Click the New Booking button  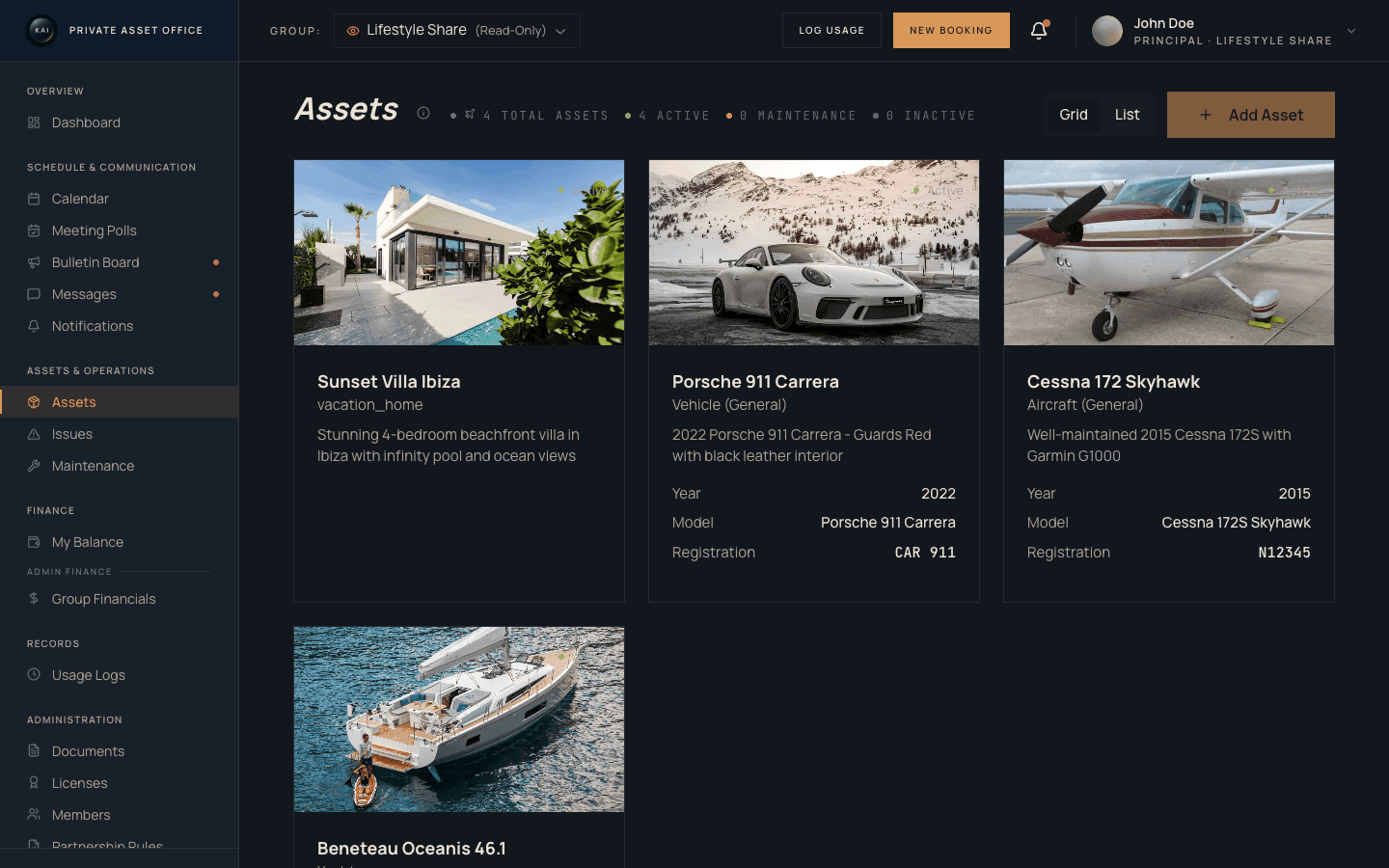[951, 31]
